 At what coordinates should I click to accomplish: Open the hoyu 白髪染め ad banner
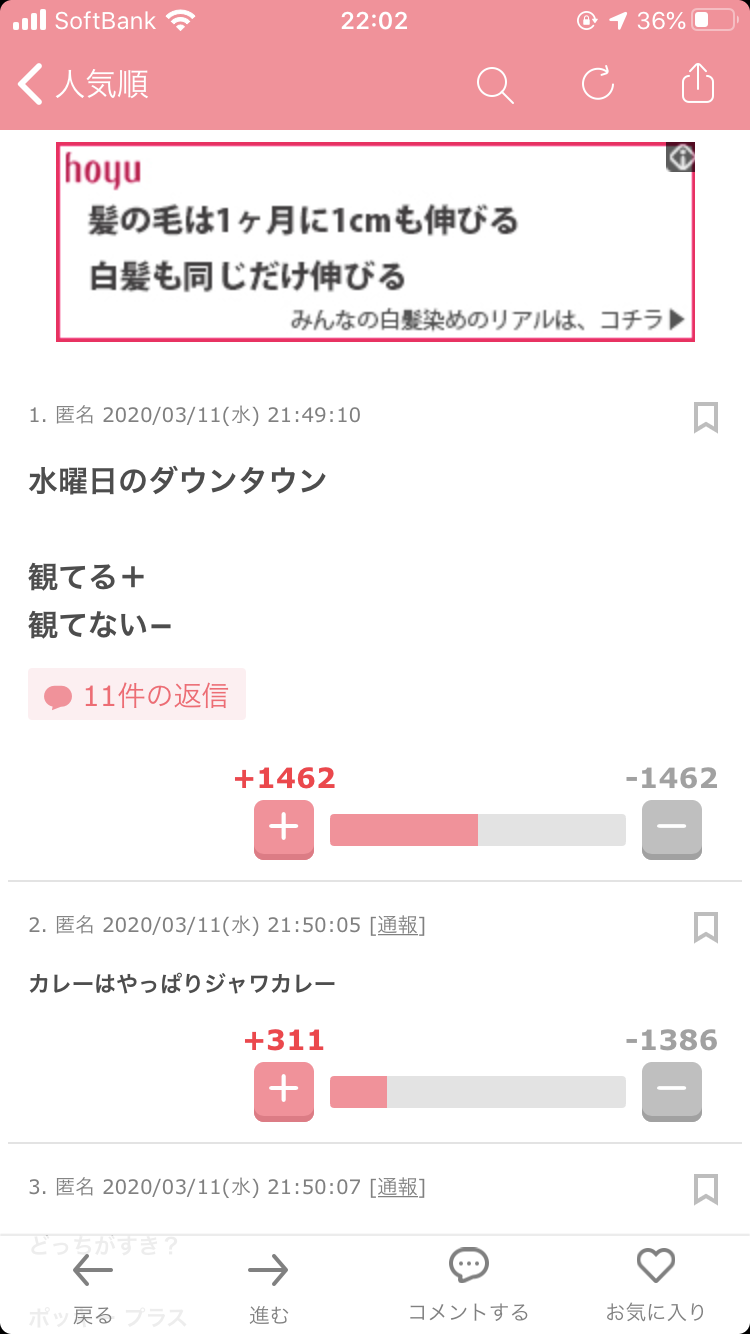point(375,242)
